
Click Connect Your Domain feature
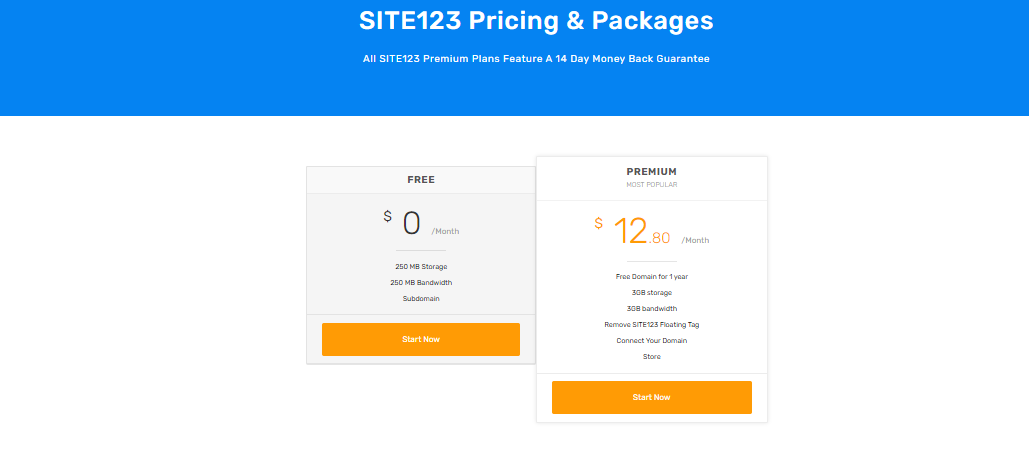tap(651, 340)
